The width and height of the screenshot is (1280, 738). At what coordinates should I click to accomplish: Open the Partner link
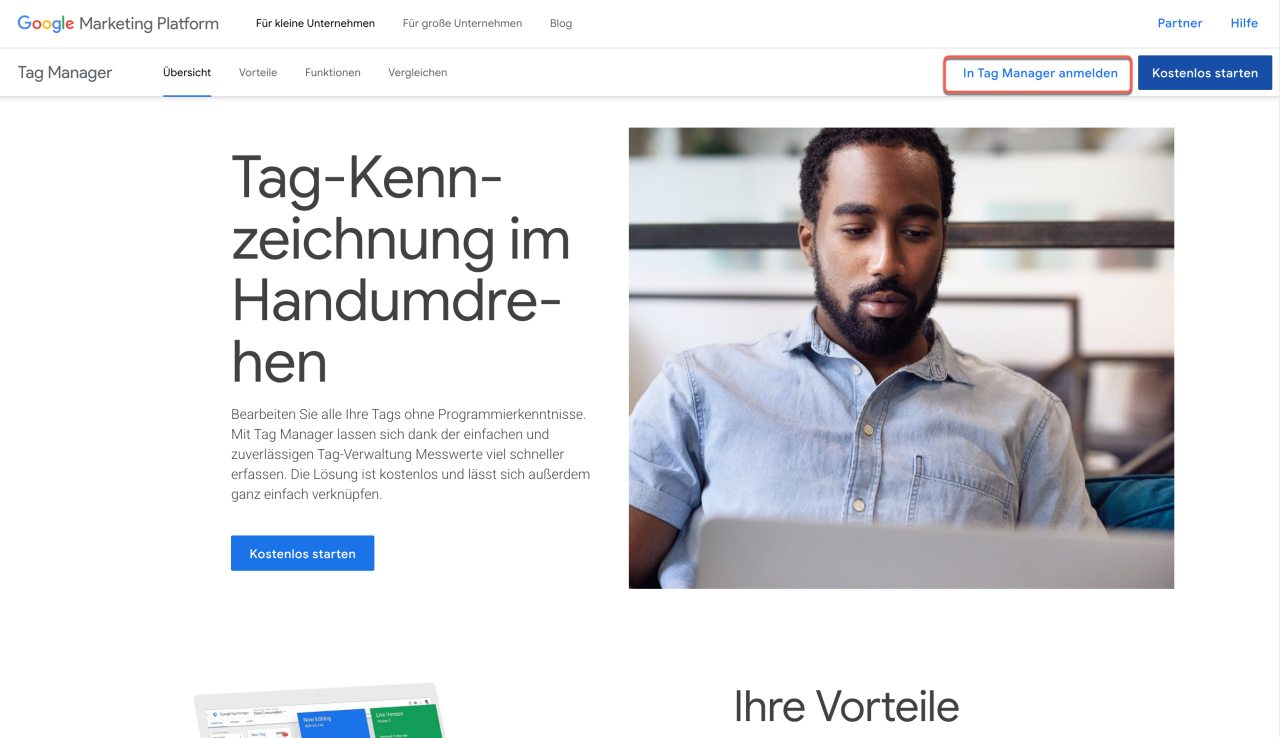(1180, 23)
